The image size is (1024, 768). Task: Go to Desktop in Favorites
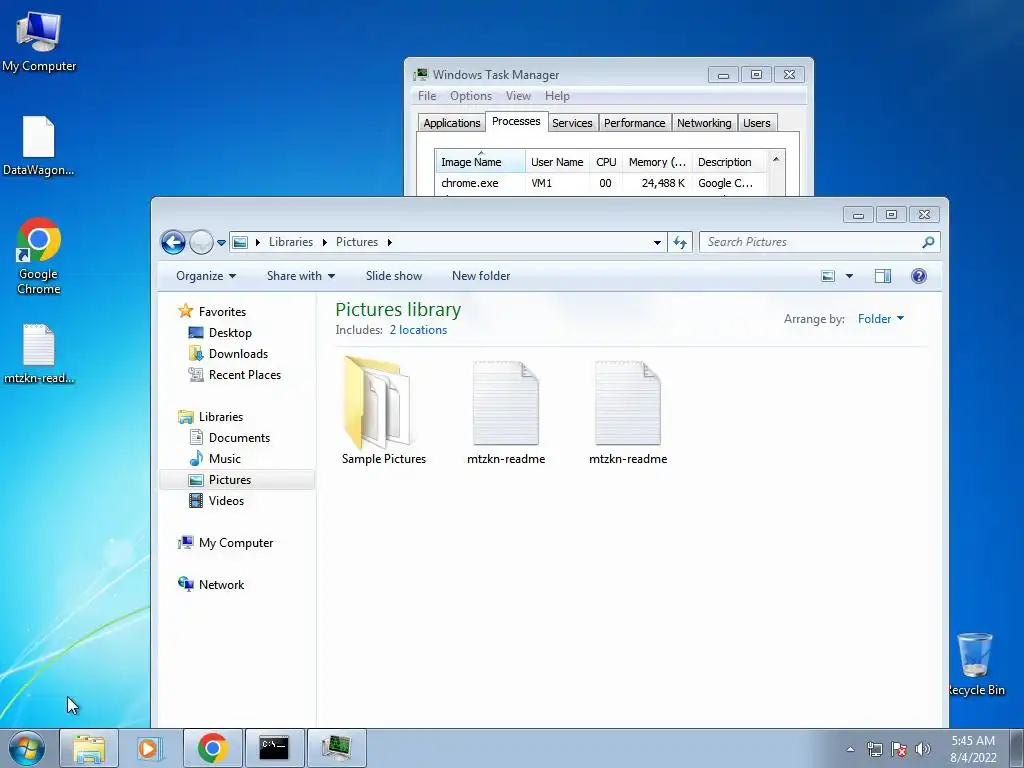click(230, 332)
